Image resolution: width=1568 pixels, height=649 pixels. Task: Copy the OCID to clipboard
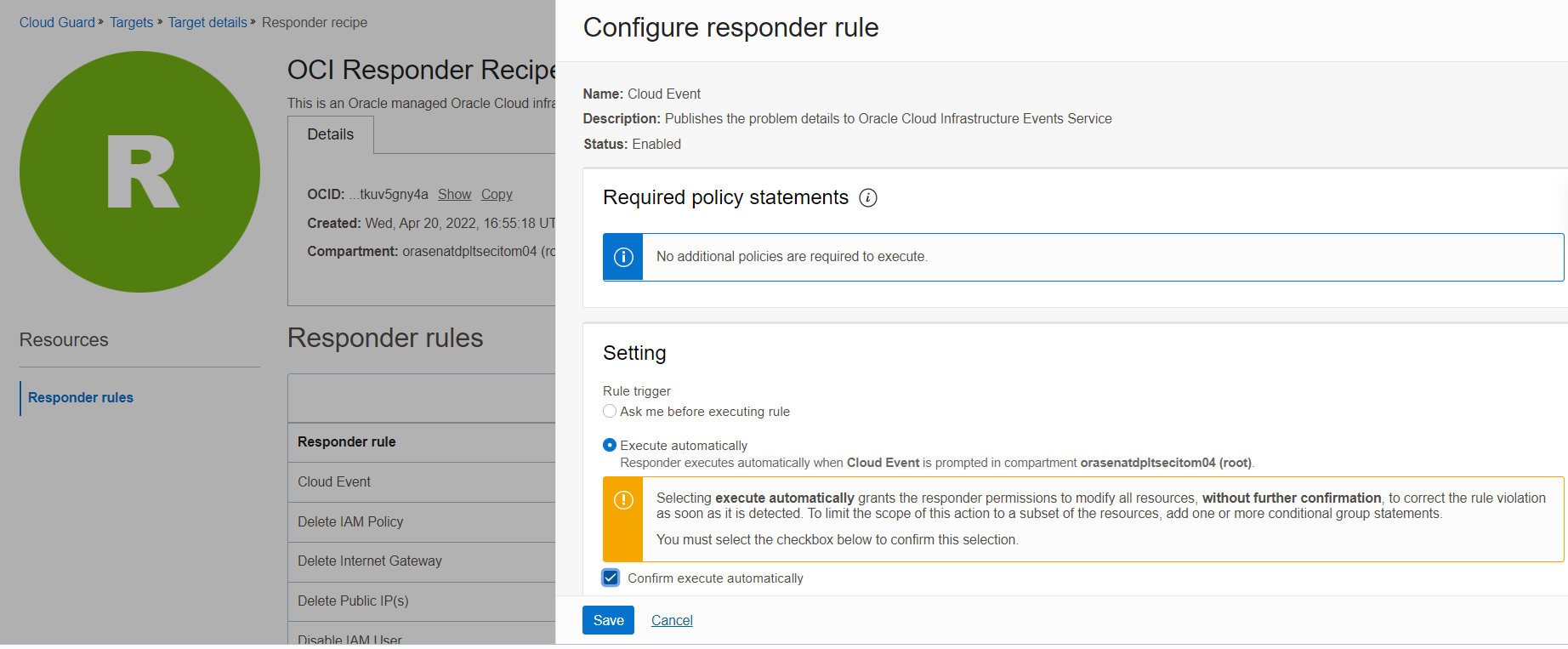tap(497, 195)
